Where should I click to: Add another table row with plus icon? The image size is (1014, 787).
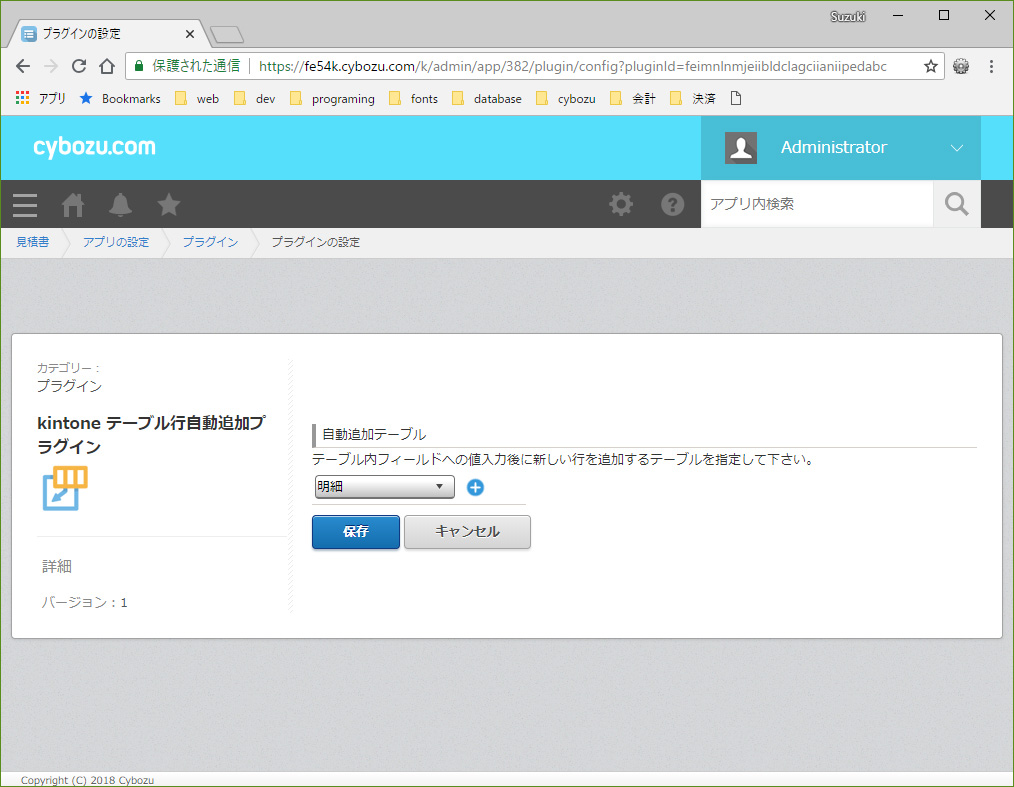tap(475, 488)
